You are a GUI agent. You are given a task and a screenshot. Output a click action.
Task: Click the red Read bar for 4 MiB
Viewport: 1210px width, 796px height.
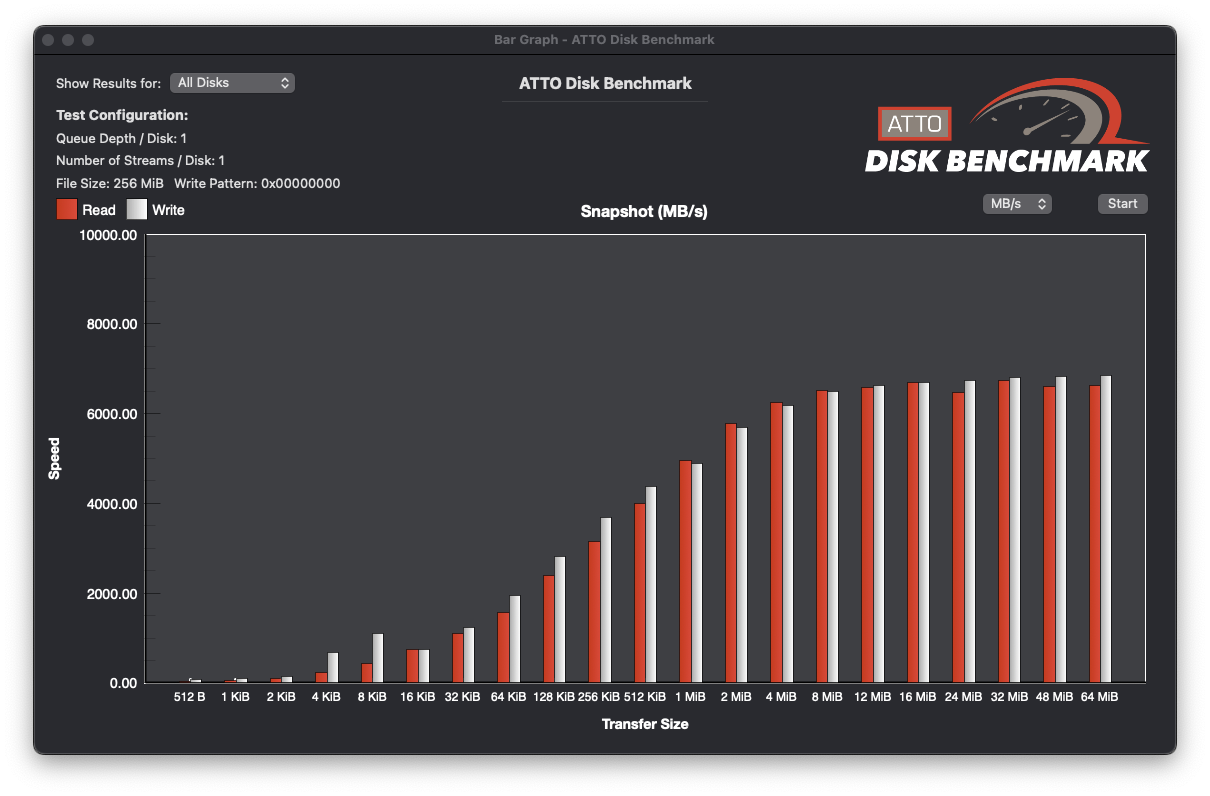point(776,543)
